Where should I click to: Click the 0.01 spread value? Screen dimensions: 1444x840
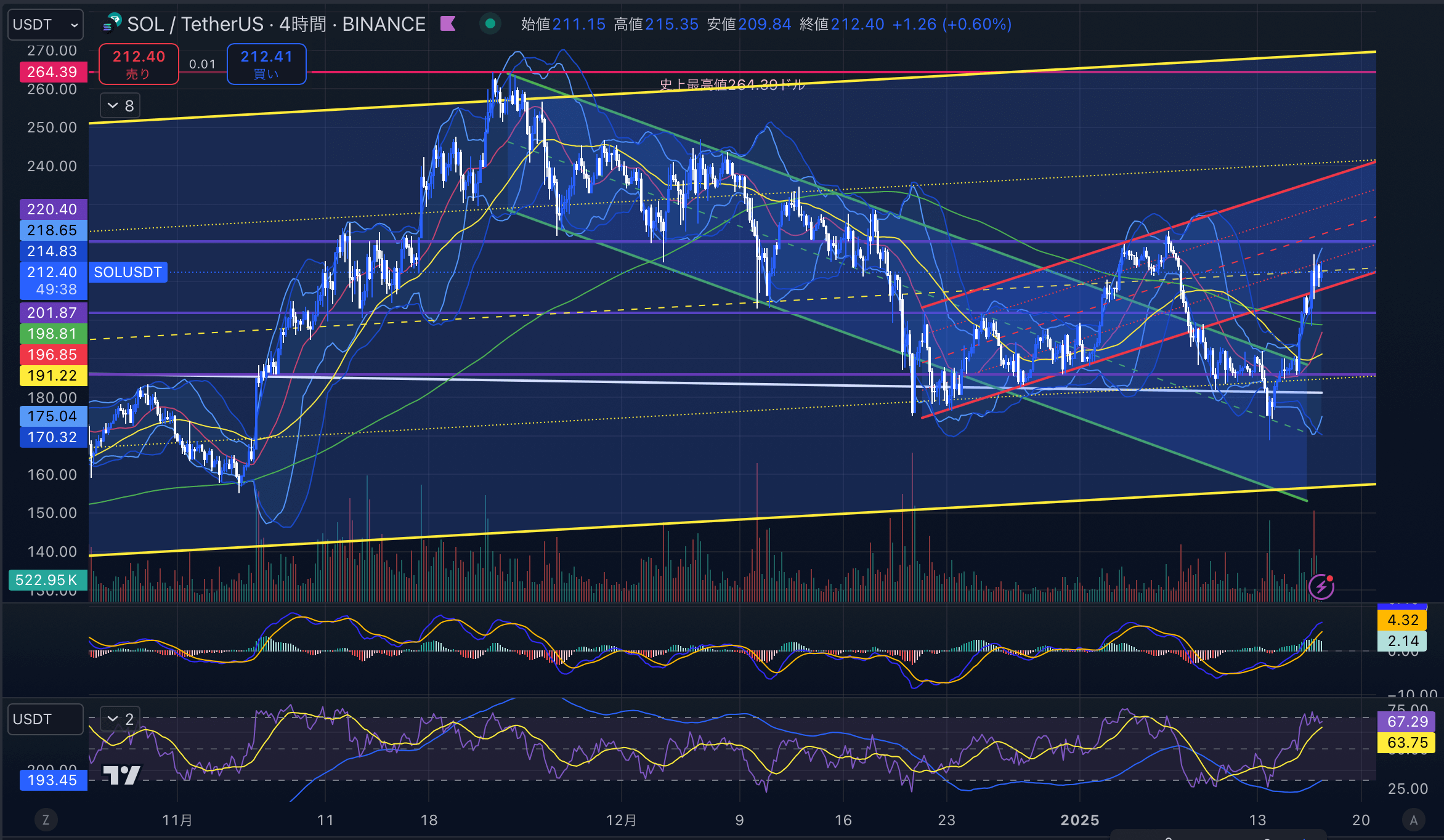coord(202,64)
